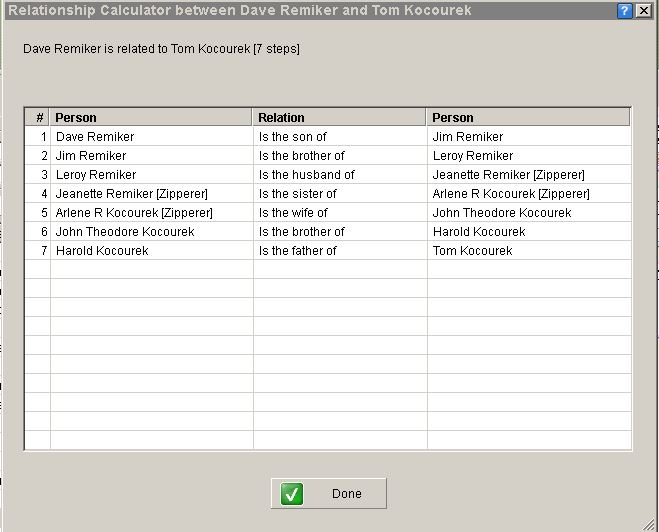
Task: Click the second Person column header
Action: click(528, 117)
